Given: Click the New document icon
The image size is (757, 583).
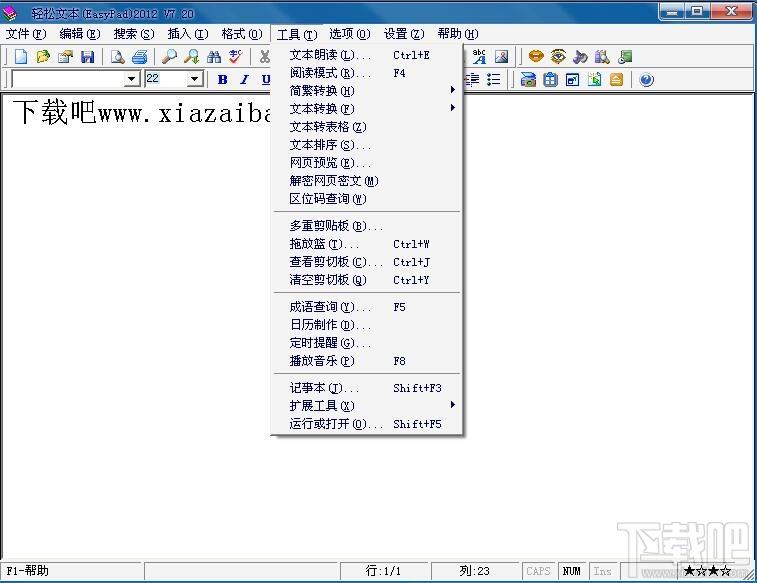Looking at the screenshot, I should (20, 57).
